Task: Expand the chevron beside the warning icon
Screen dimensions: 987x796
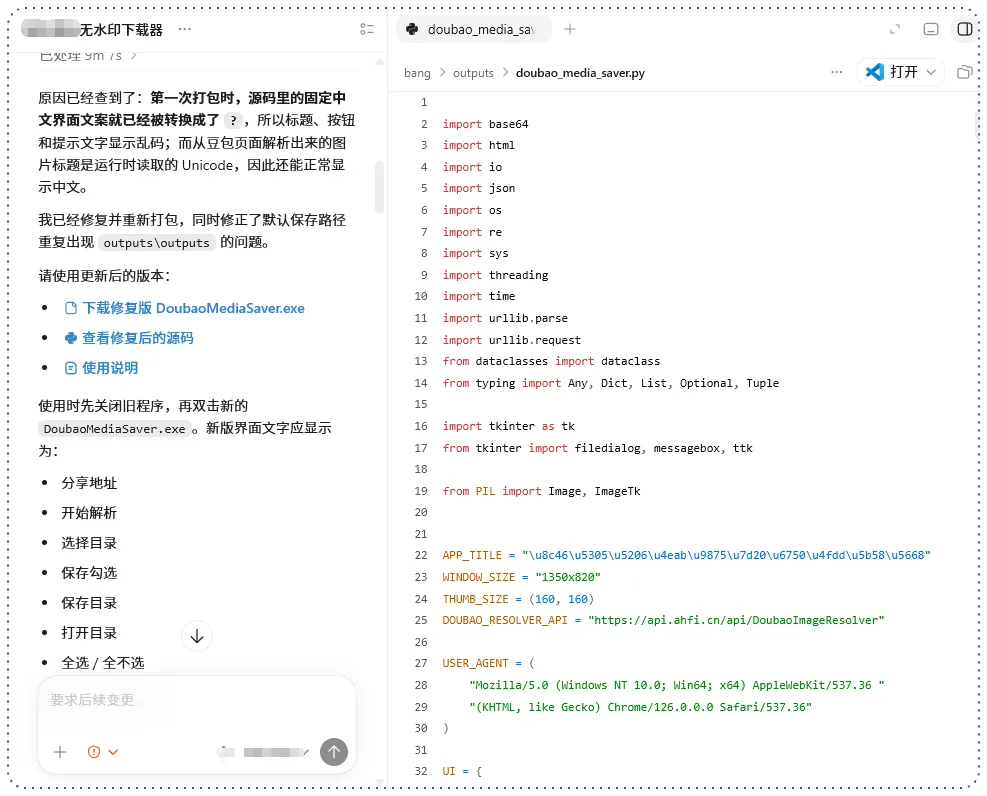Action: [x=113, y=752]
